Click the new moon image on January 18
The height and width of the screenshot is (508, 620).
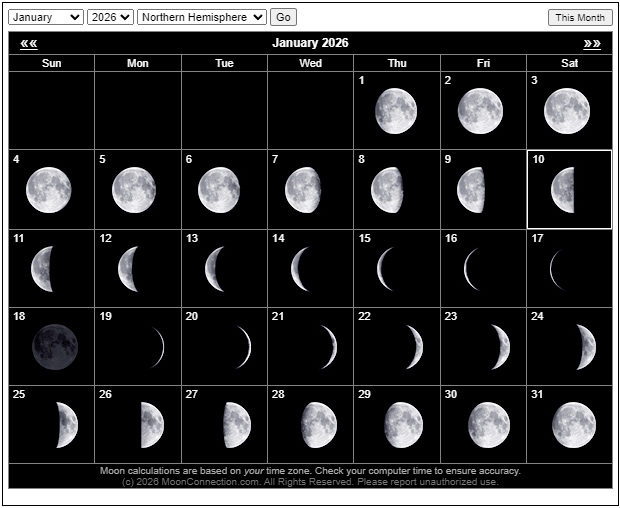[x=54, y=347]
